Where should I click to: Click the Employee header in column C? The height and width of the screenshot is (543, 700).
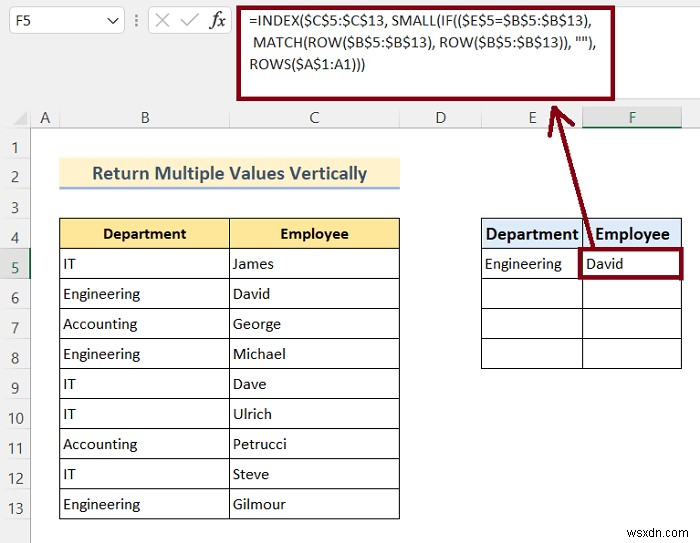click(x=314, y=234)
